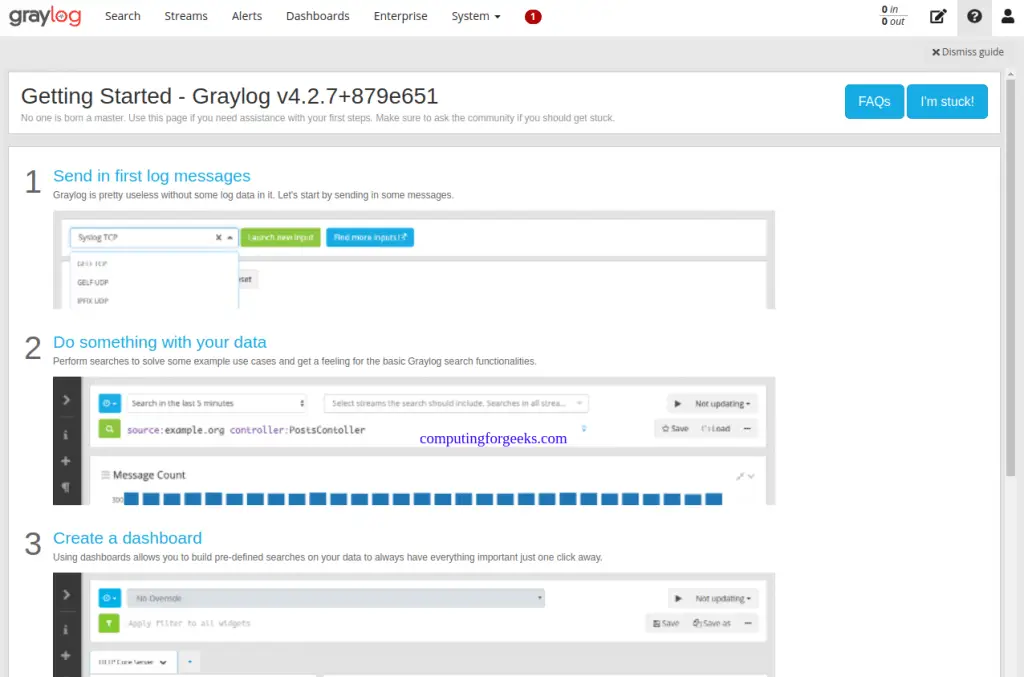Open Create a dashboard link

127,538
